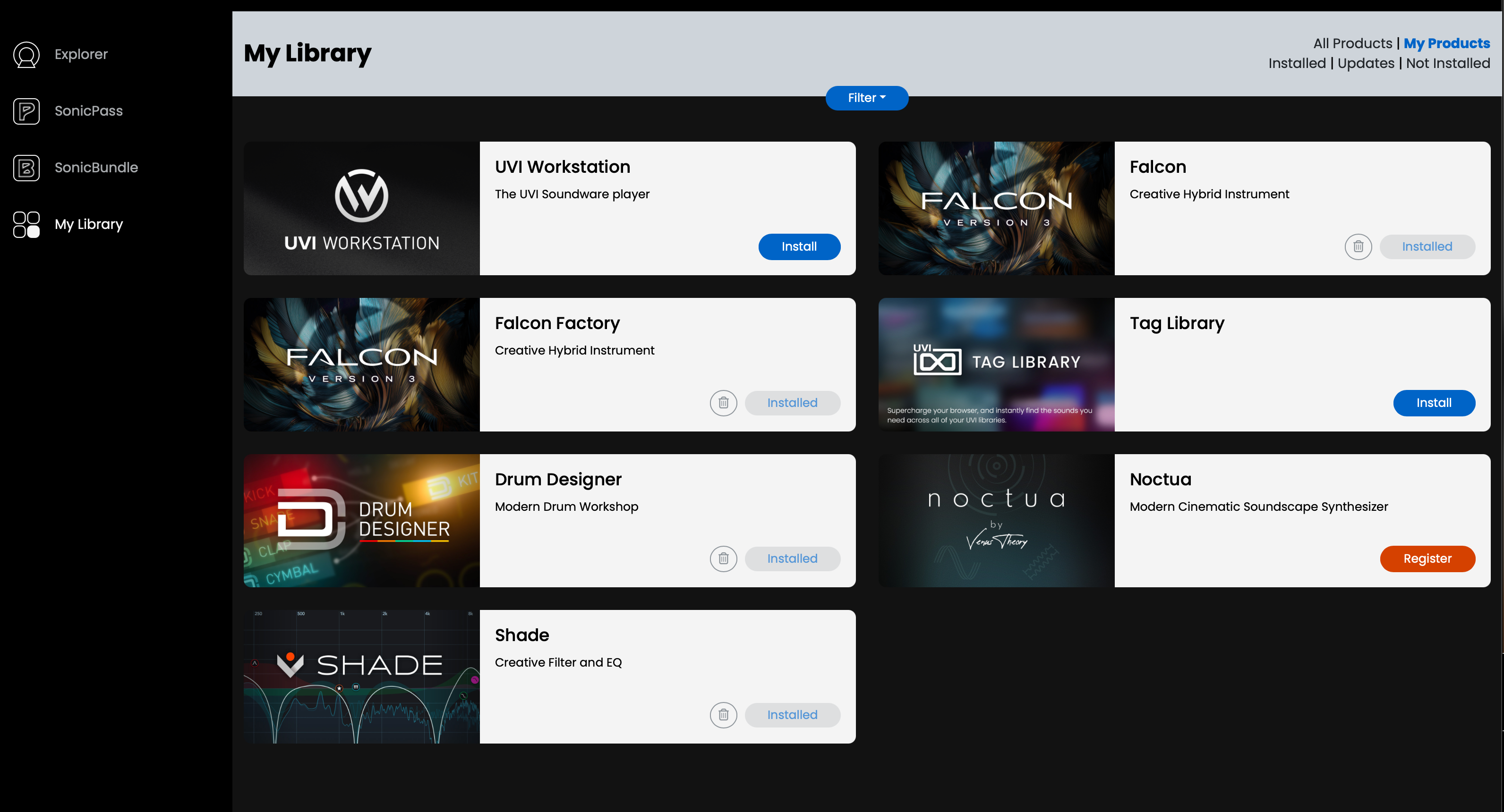Click the Installed button for Shade

(792, 715)
